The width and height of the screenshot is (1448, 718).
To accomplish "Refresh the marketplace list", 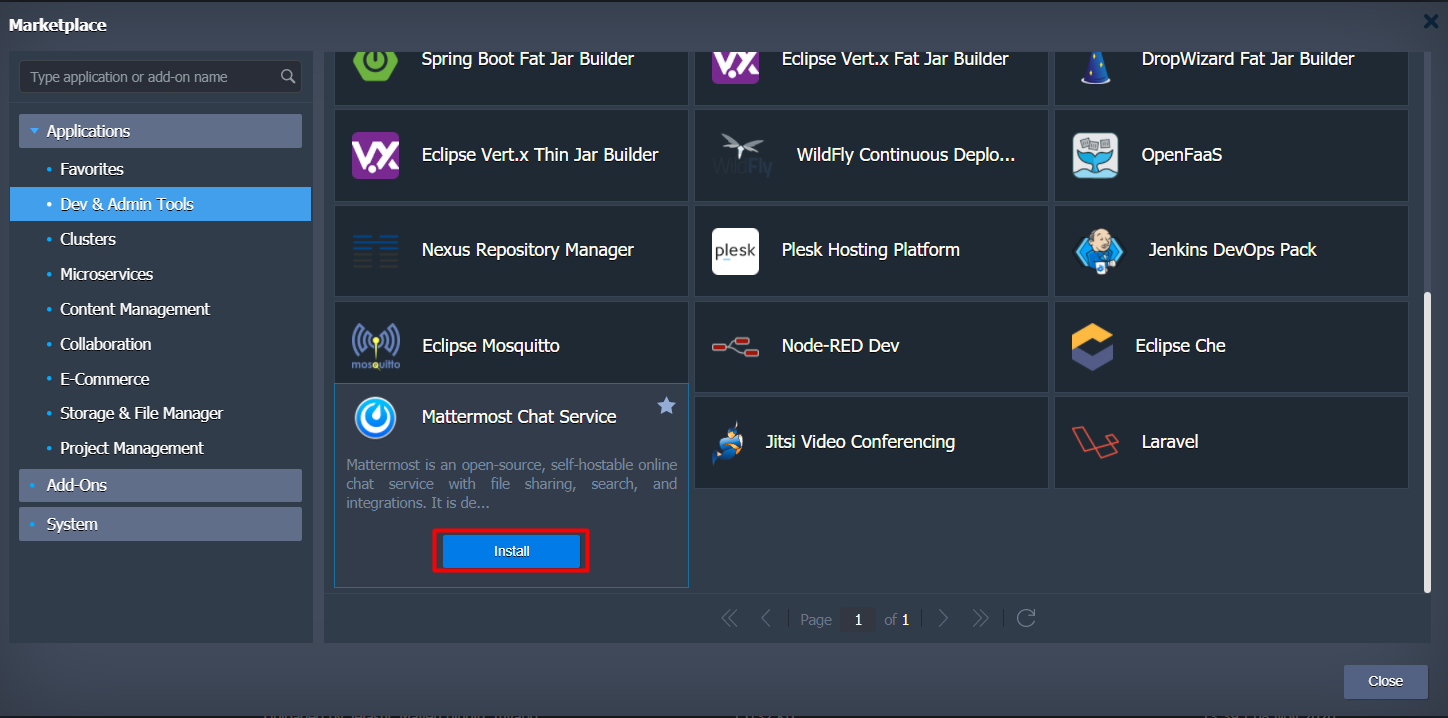I will coord(1025,619).
